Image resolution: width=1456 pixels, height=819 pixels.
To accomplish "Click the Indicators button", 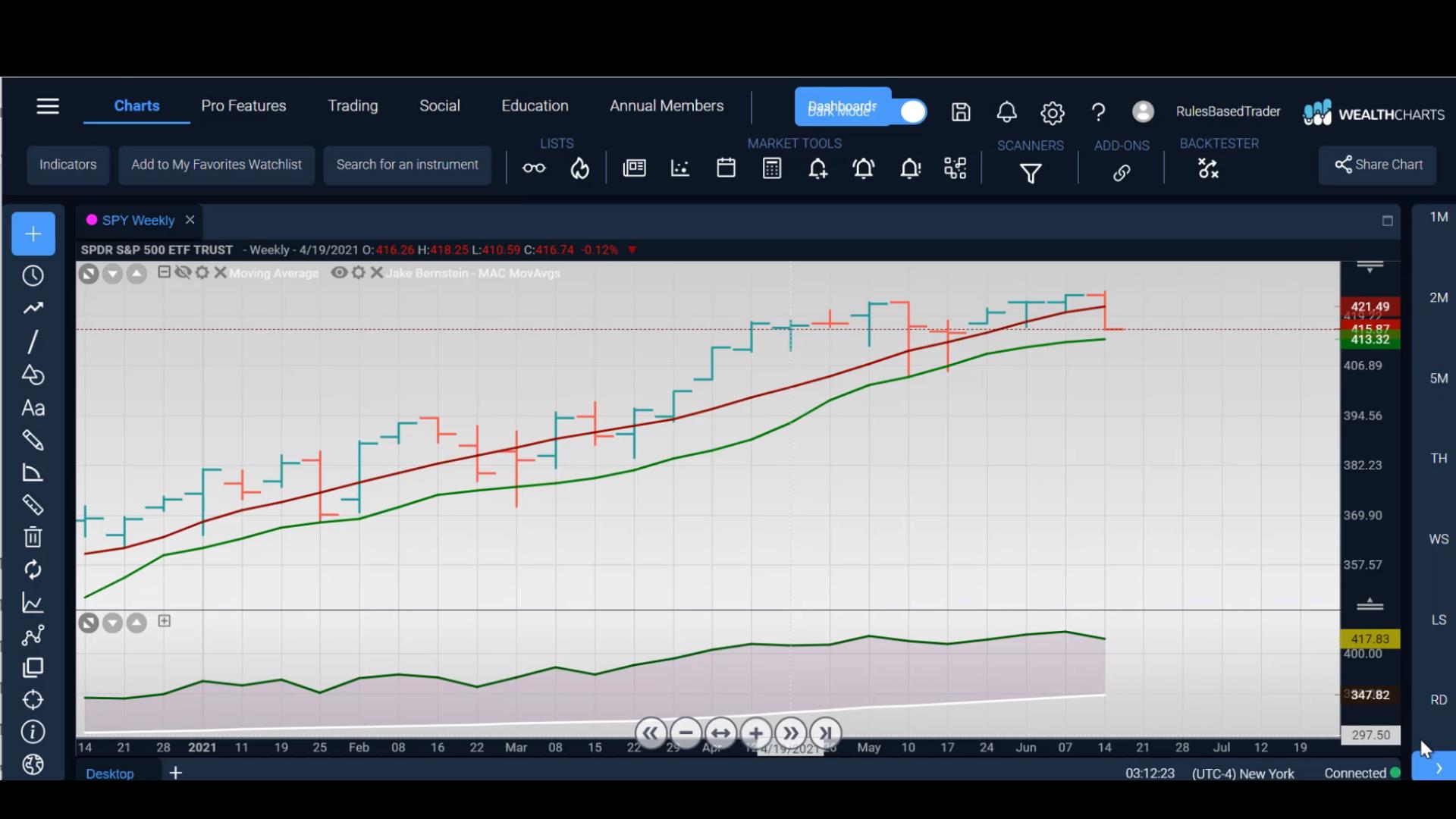I will click(68, 165).
